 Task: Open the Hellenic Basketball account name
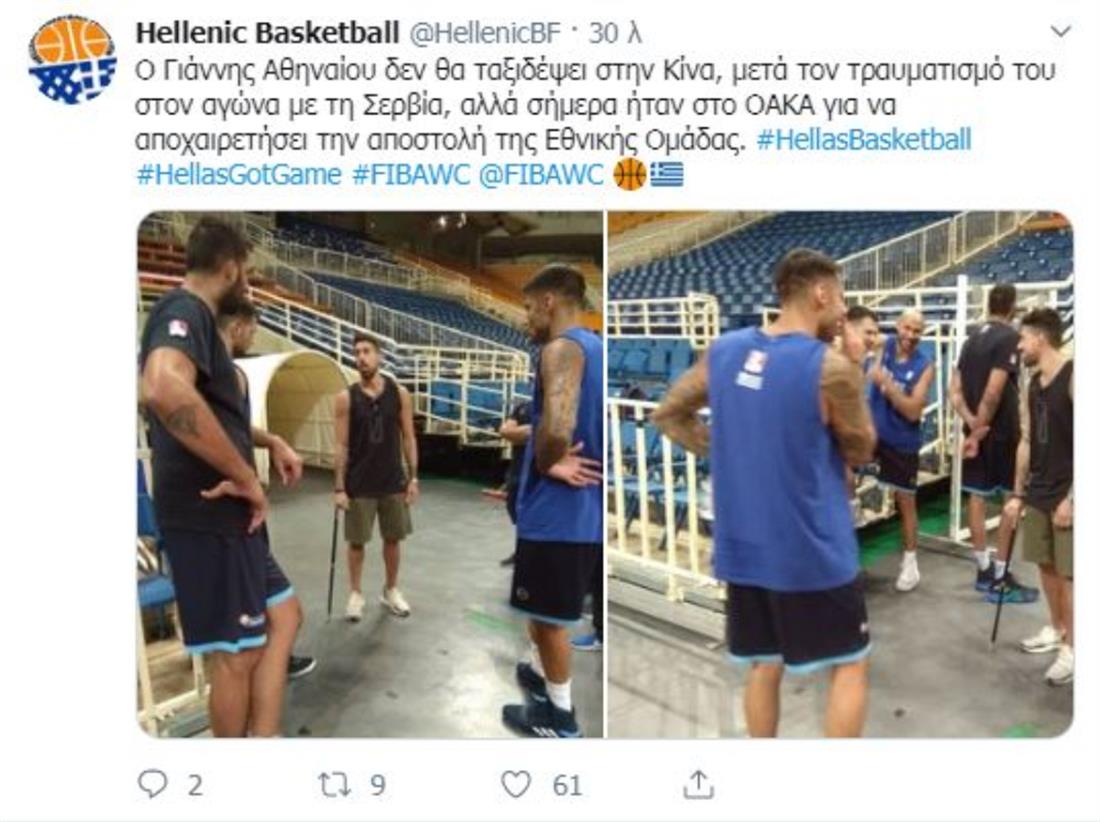pyautogui.click(x=267, y=33)
